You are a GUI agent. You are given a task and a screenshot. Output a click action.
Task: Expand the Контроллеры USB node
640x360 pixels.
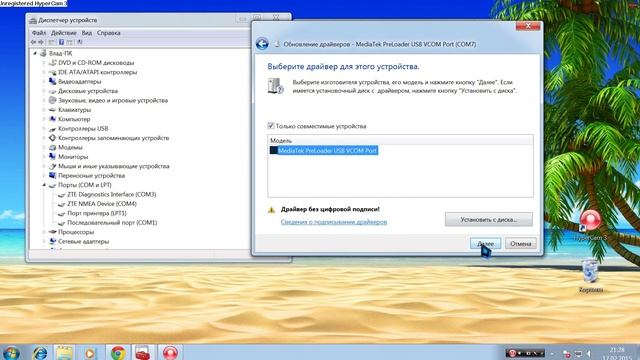point(44,128)
